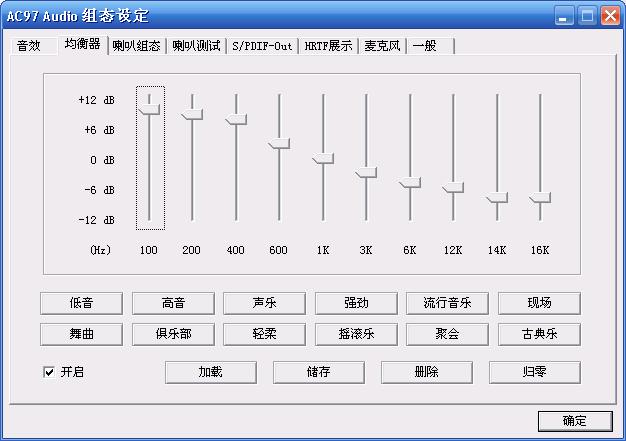The image size is (626, 441).
Task: Select the 舞曲 preset
Action: (81, 334)
